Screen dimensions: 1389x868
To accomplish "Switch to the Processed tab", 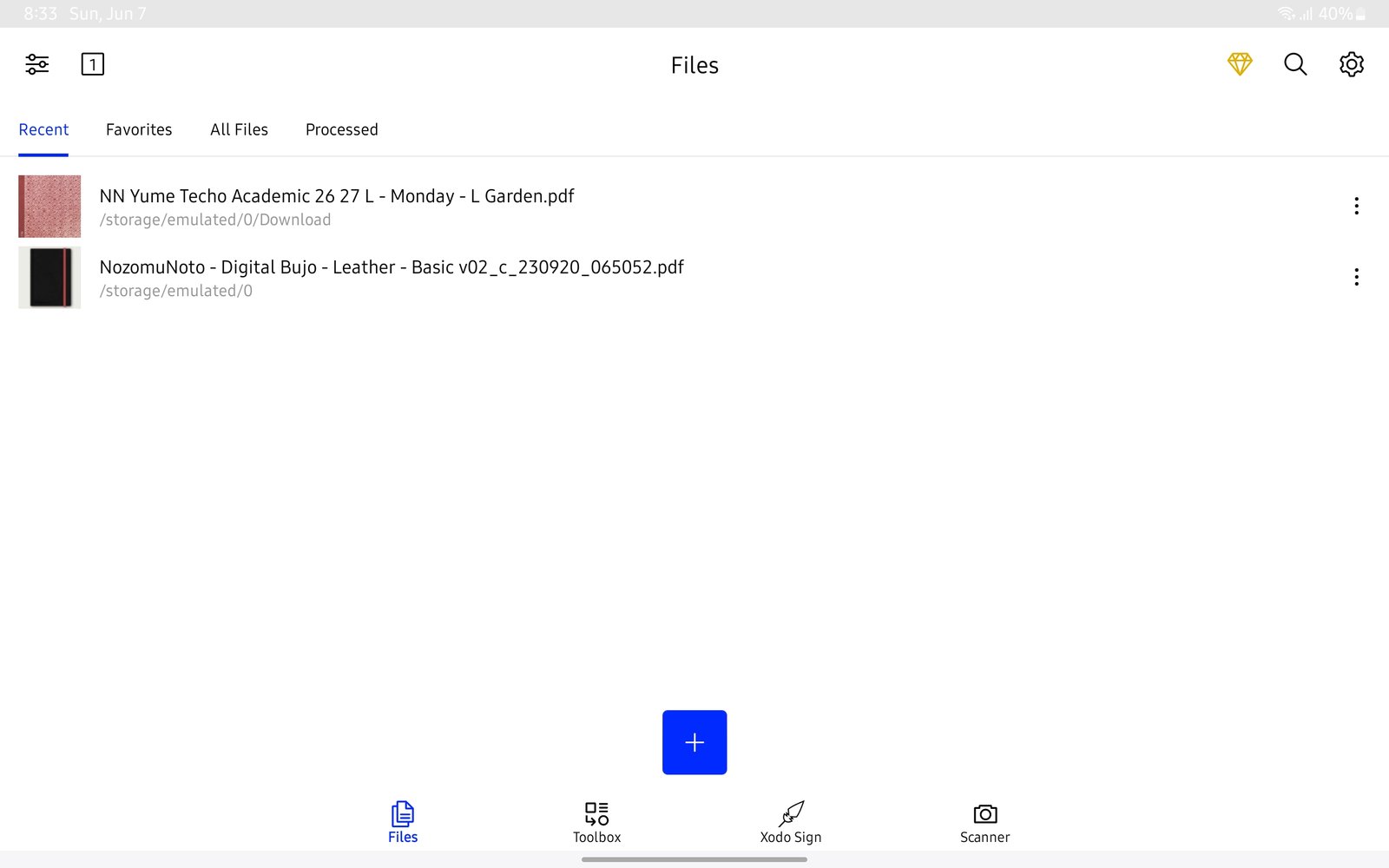I will [342, 129].
